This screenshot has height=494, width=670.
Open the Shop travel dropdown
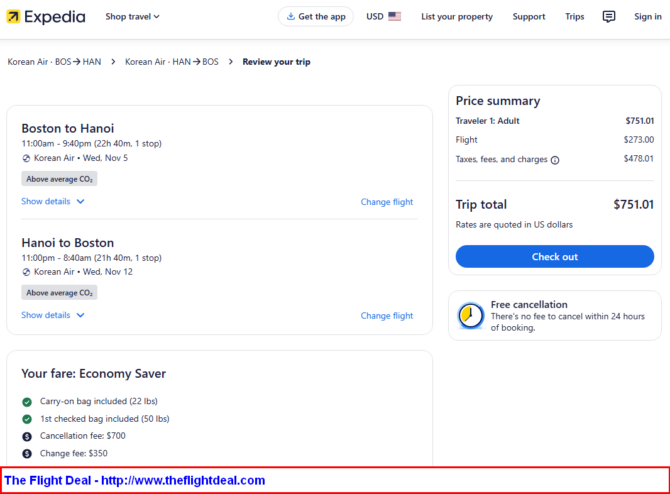pos(132,16)
